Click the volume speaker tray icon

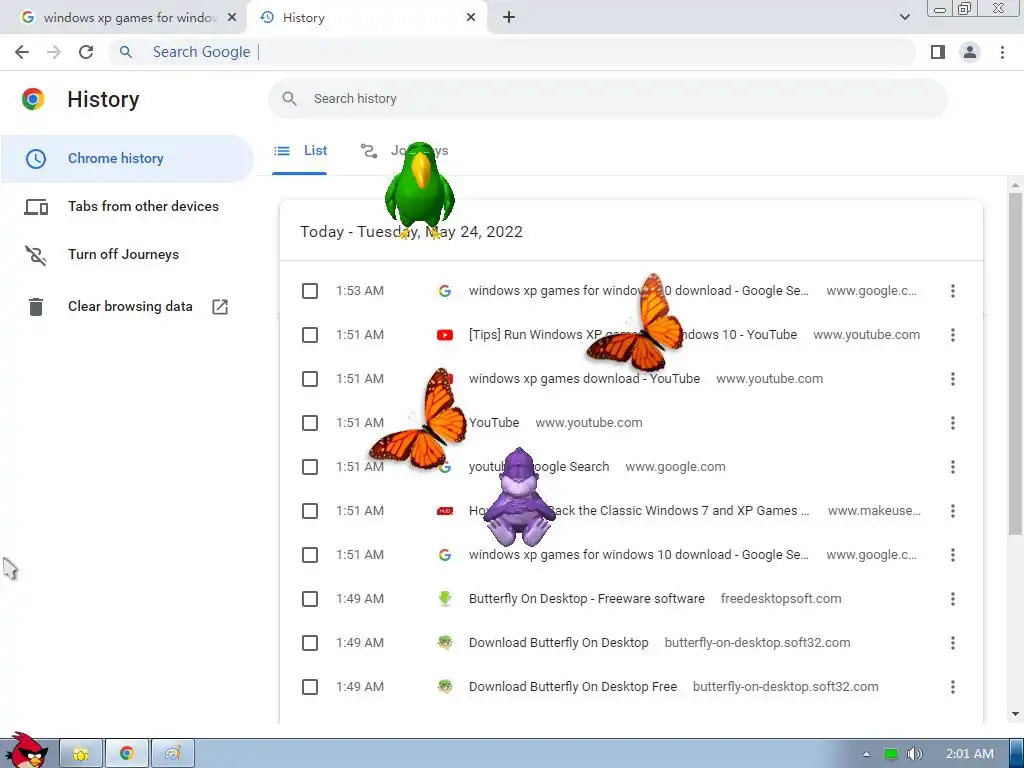915,754
